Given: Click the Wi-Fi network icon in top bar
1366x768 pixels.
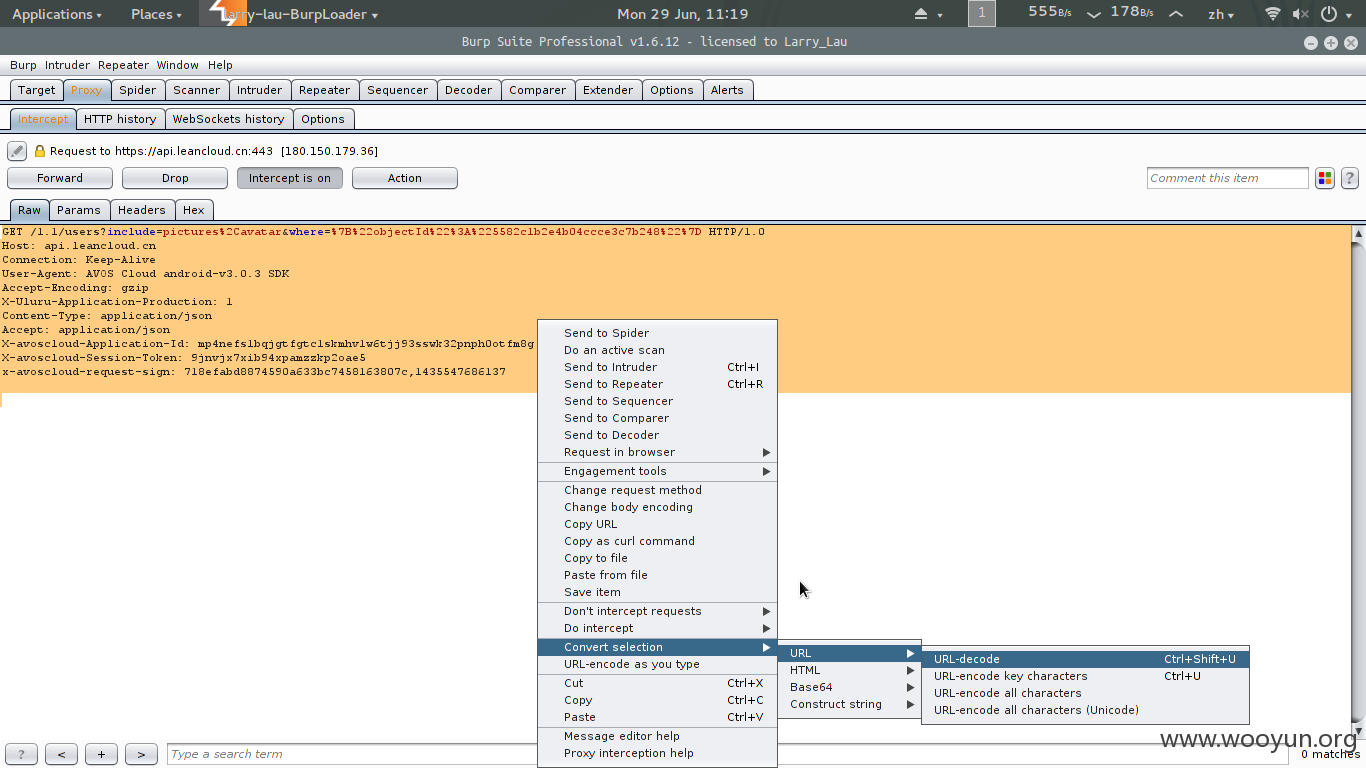Looking at the screenshot, I should click(1272, 14).
